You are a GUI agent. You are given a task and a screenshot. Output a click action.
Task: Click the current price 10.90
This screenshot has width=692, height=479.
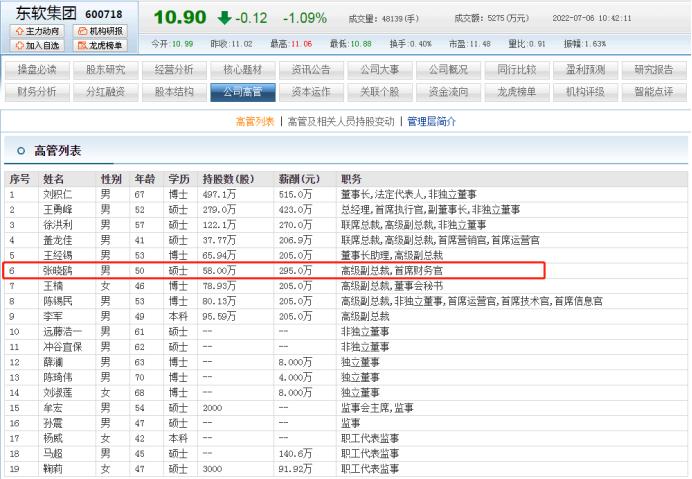180,18
